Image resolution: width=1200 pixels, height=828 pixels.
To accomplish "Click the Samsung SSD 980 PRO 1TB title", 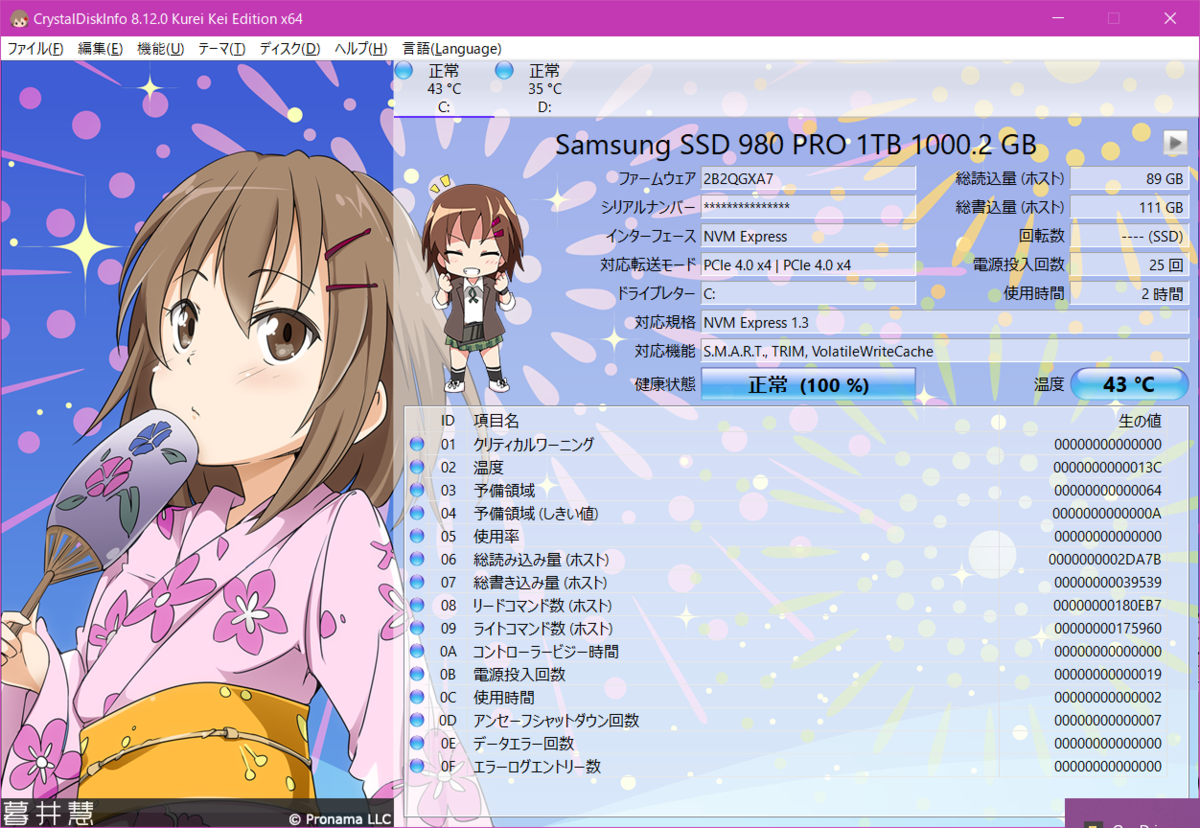I will [x=796, y=144].
